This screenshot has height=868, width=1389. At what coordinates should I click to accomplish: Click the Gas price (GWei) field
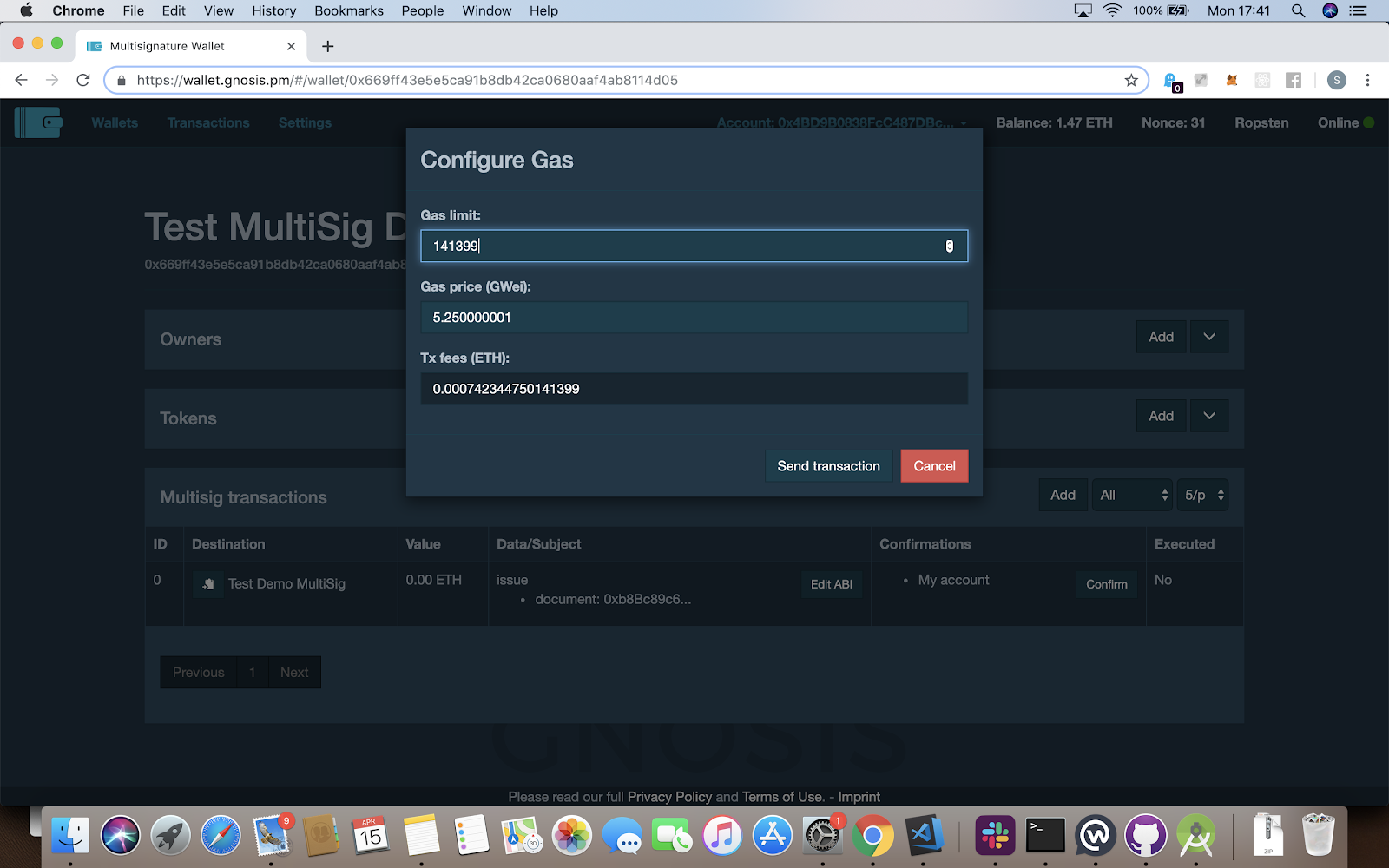694,318
